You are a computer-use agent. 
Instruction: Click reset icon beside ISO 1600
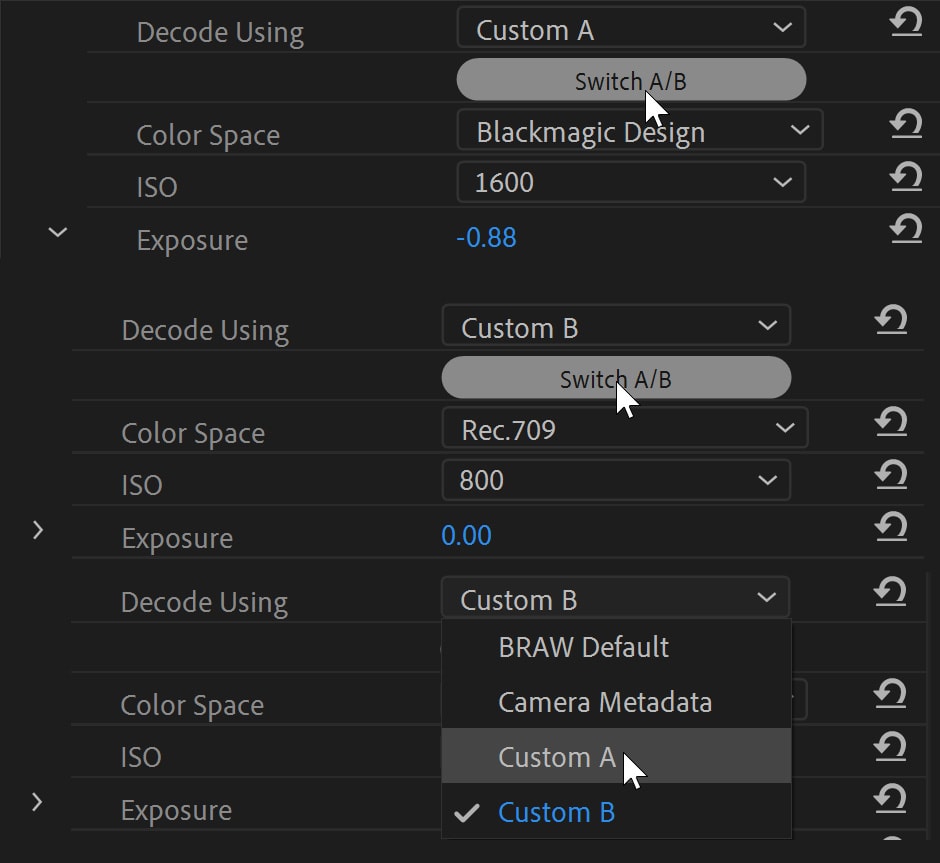coord(905,177)
